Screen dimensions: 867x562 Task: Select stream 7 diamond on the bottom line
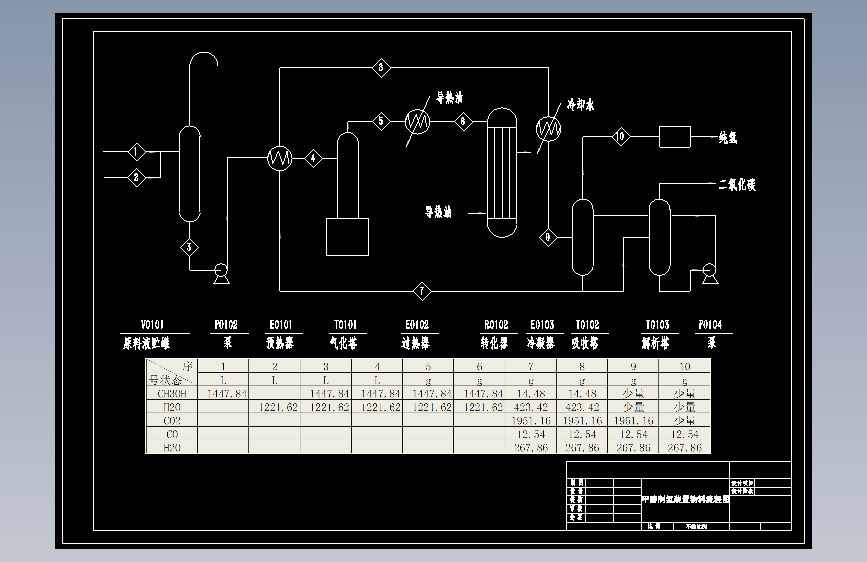coord(422,291)
